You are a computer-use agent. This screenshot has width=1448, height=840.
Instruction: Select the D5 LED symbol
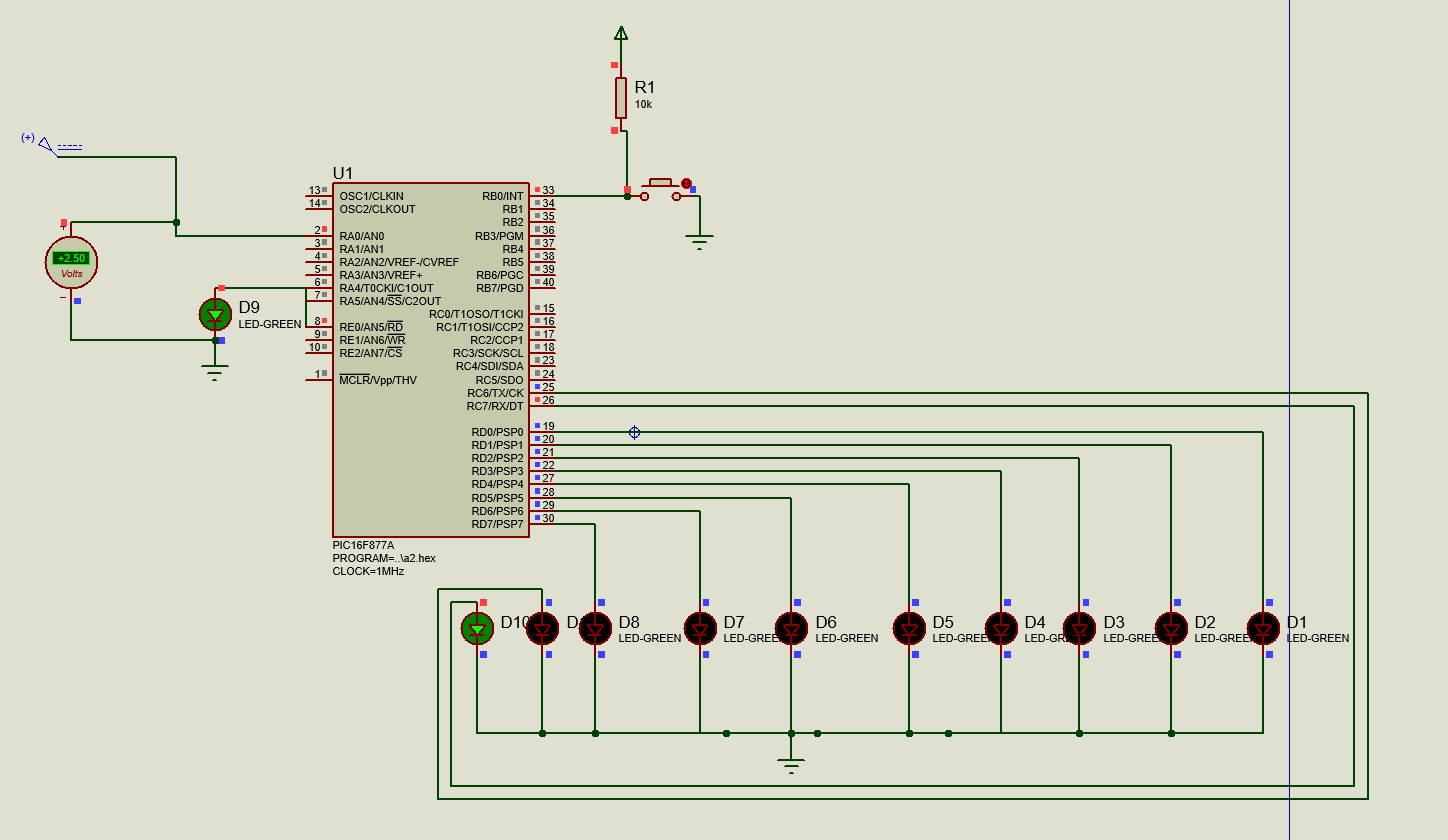point(909,628)
